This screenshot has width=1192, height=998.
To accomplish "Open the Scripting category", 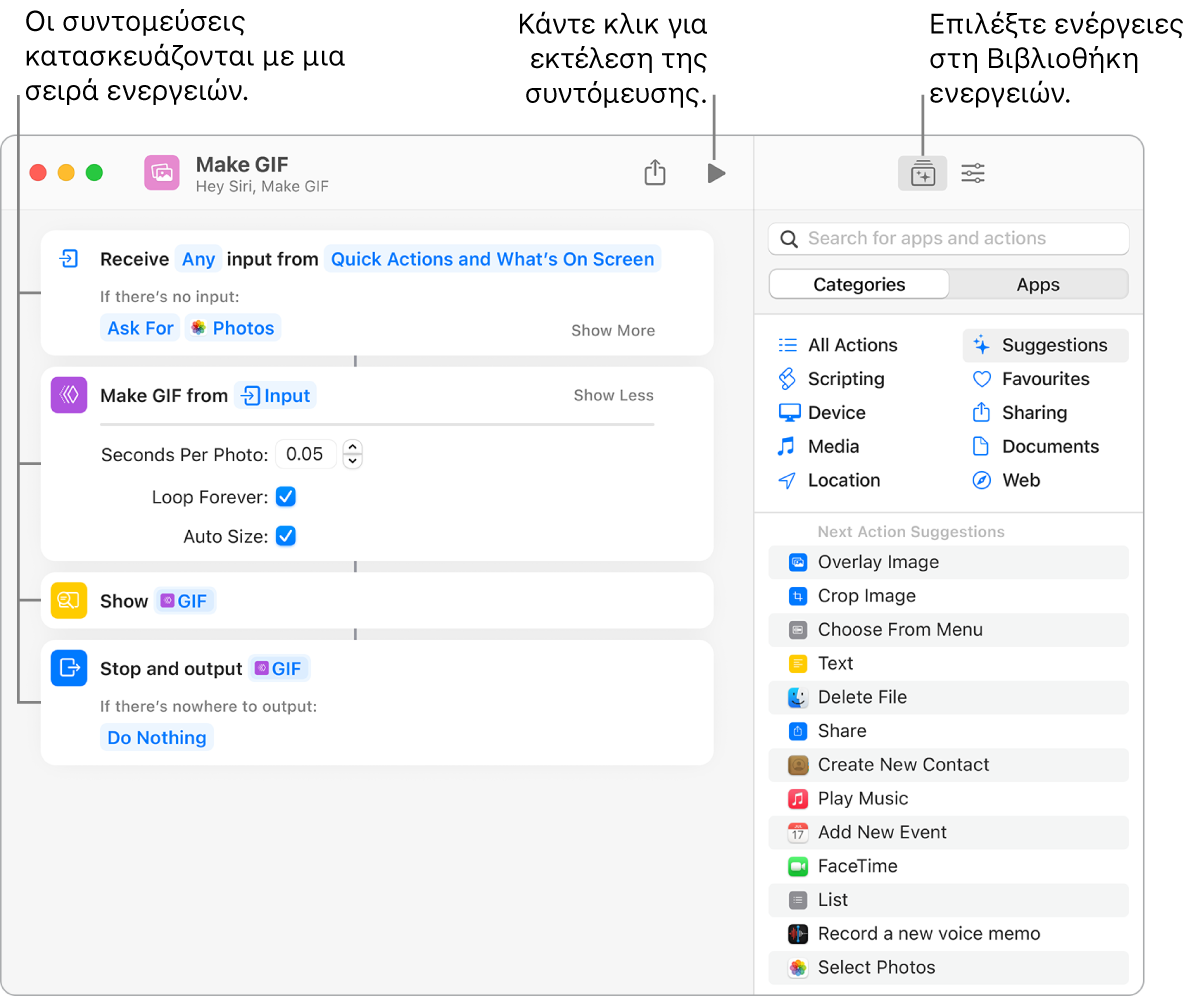I will pos(845,379).
